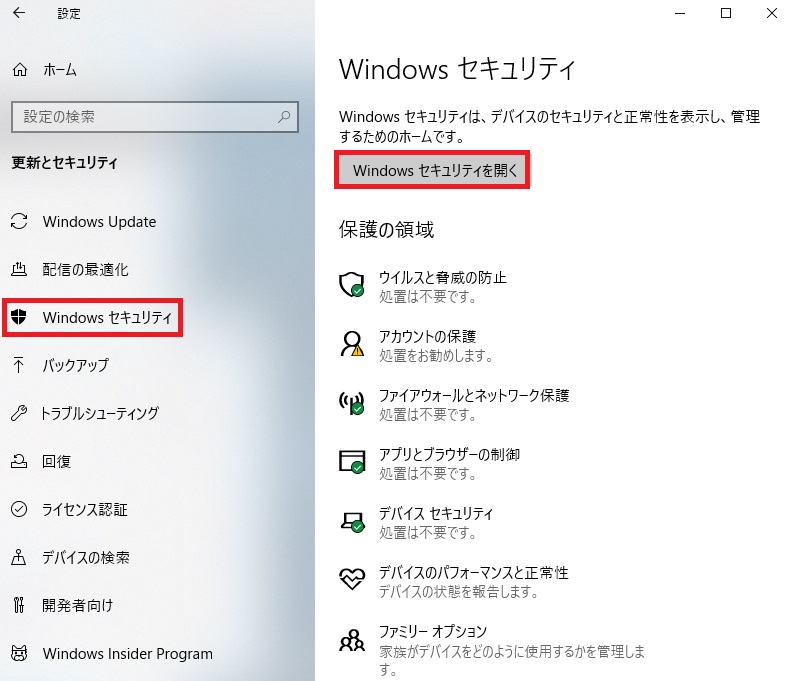Click Windows セキュリティを開く button
Image resolution: width=790 pixels, height=681 pixels.
coord(432,170)
